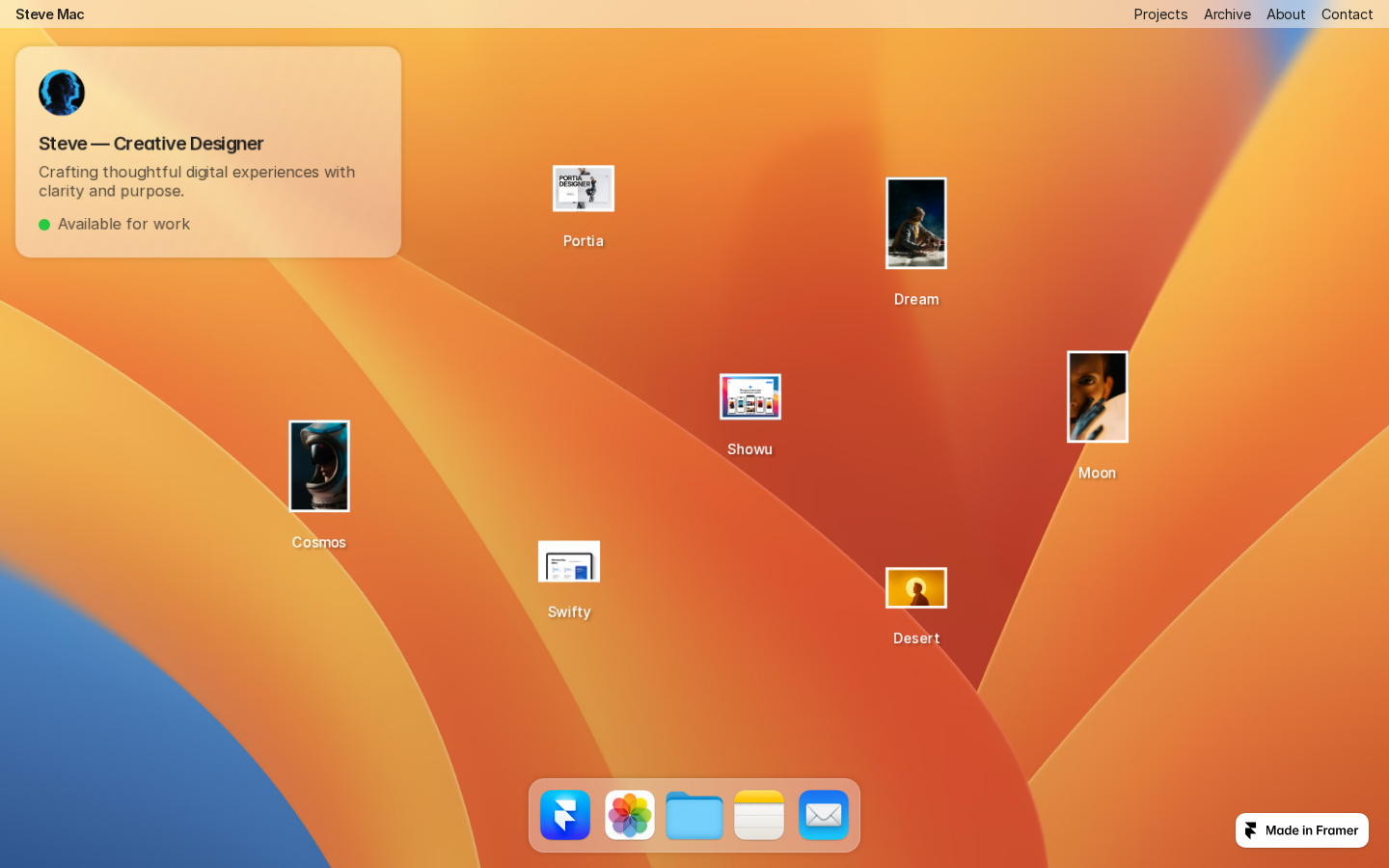
Task: Open the blue folder icon in dock
Action: click(694, 815)
